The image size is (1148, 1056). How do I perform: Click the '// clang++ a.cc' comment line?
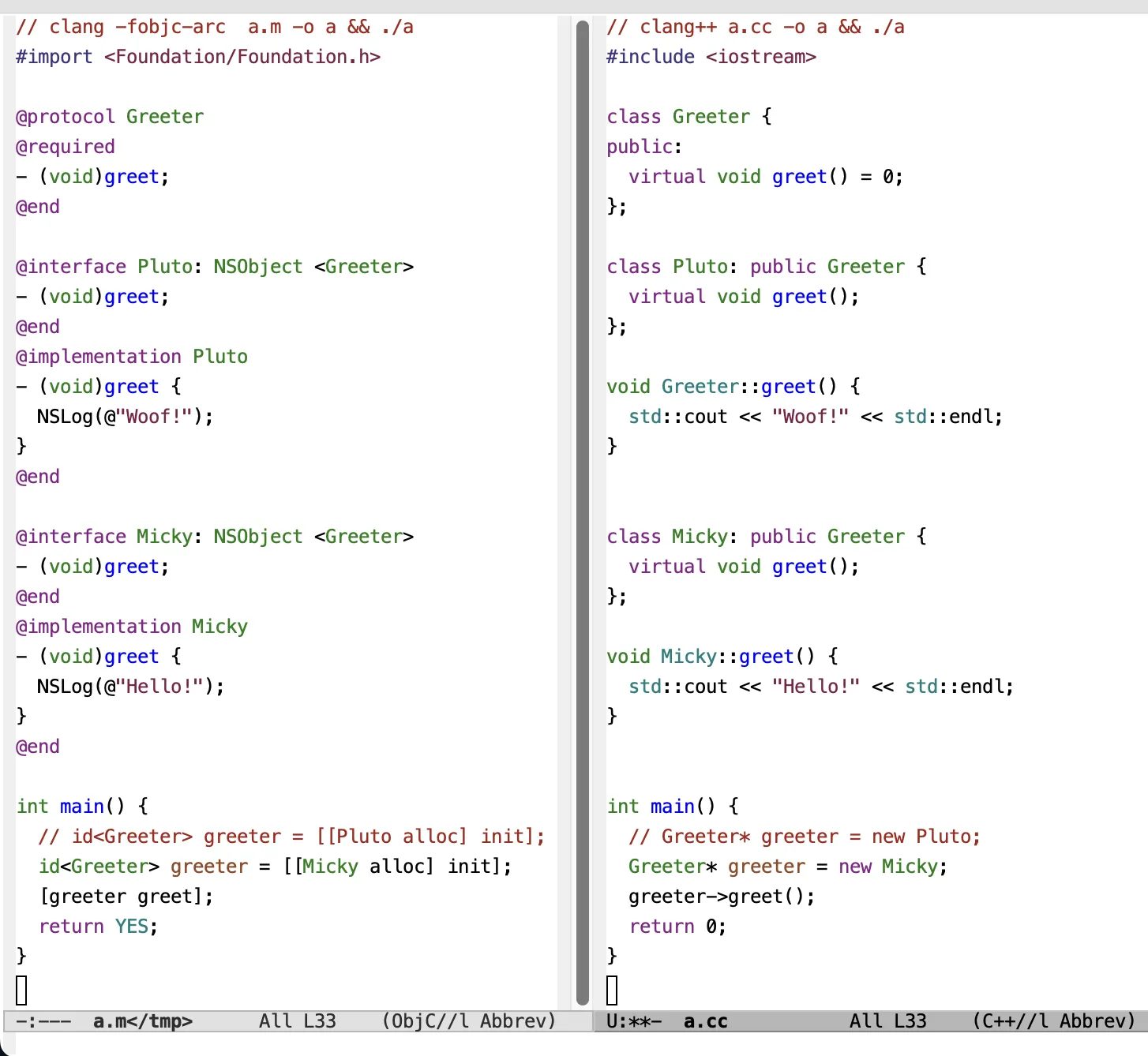pos(756,27)
